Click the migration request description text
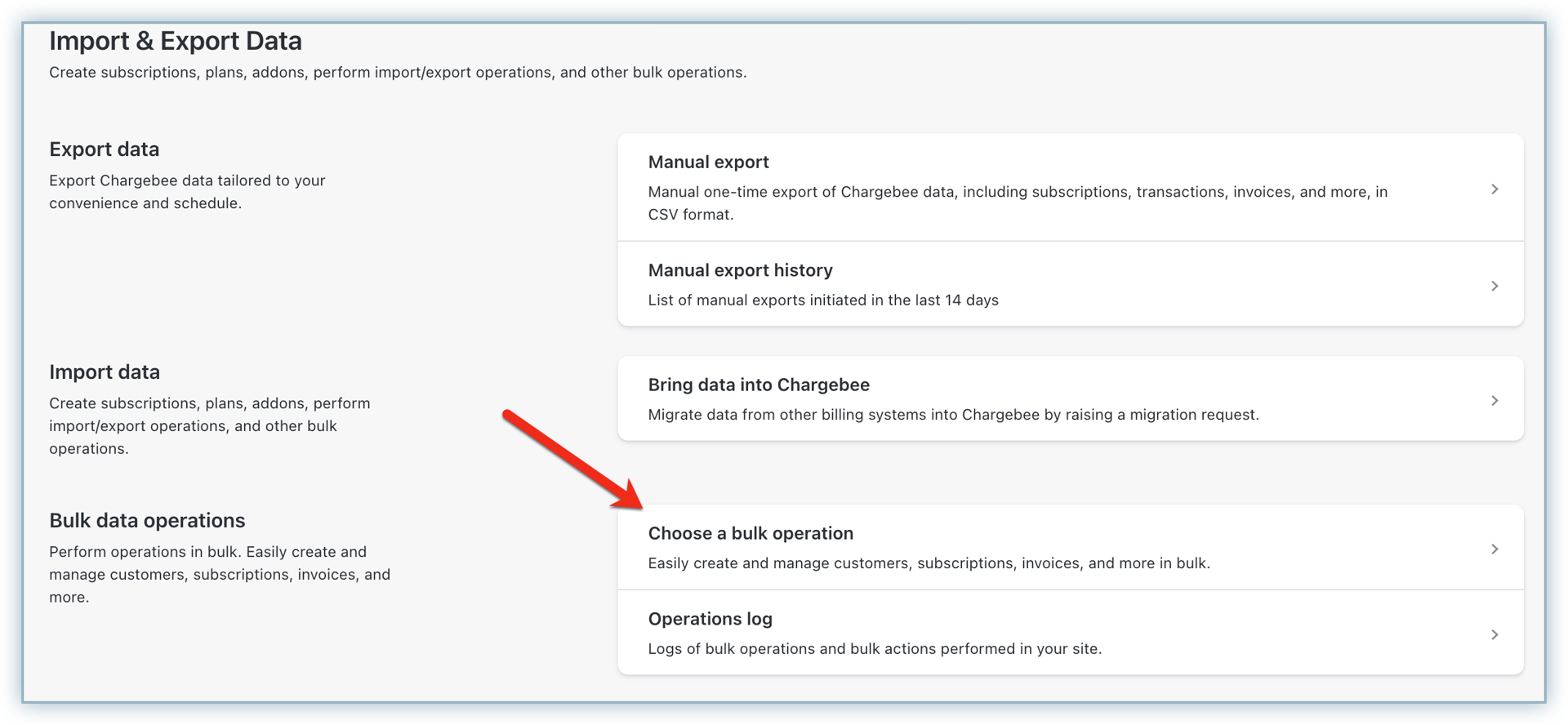Screen dimensions: 1568x725 tap(953, 415)
